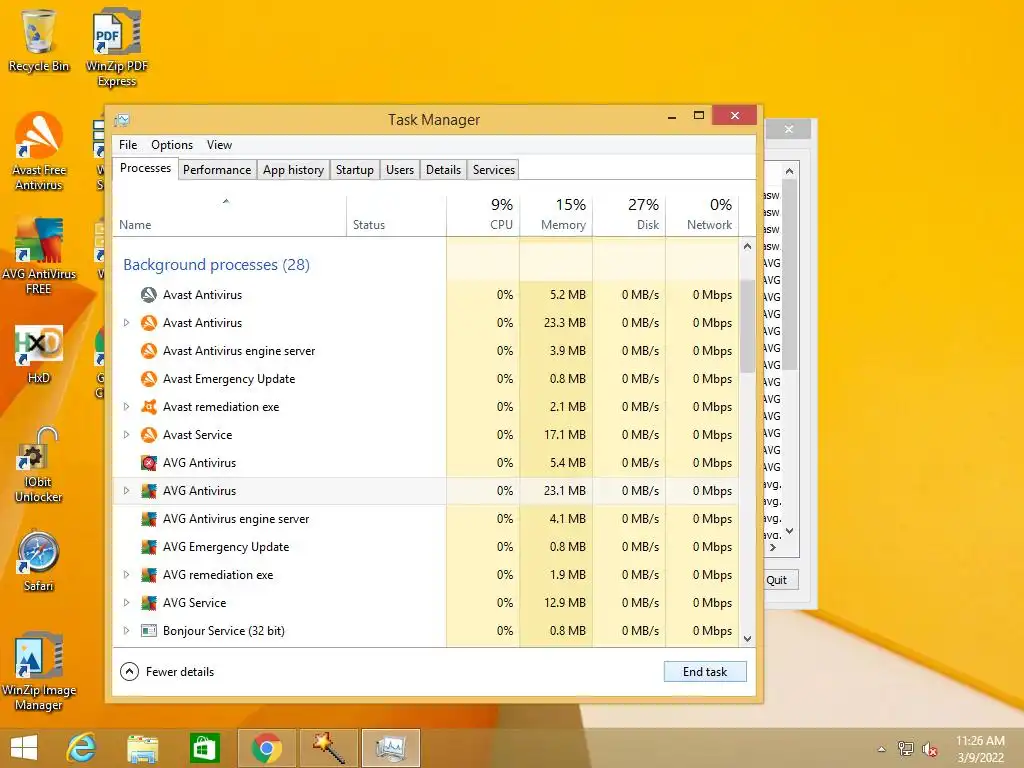Click the background window scroll right arrow
Image resolution: width=1024 pixels, height=768 pixels.
coord(773,547)
